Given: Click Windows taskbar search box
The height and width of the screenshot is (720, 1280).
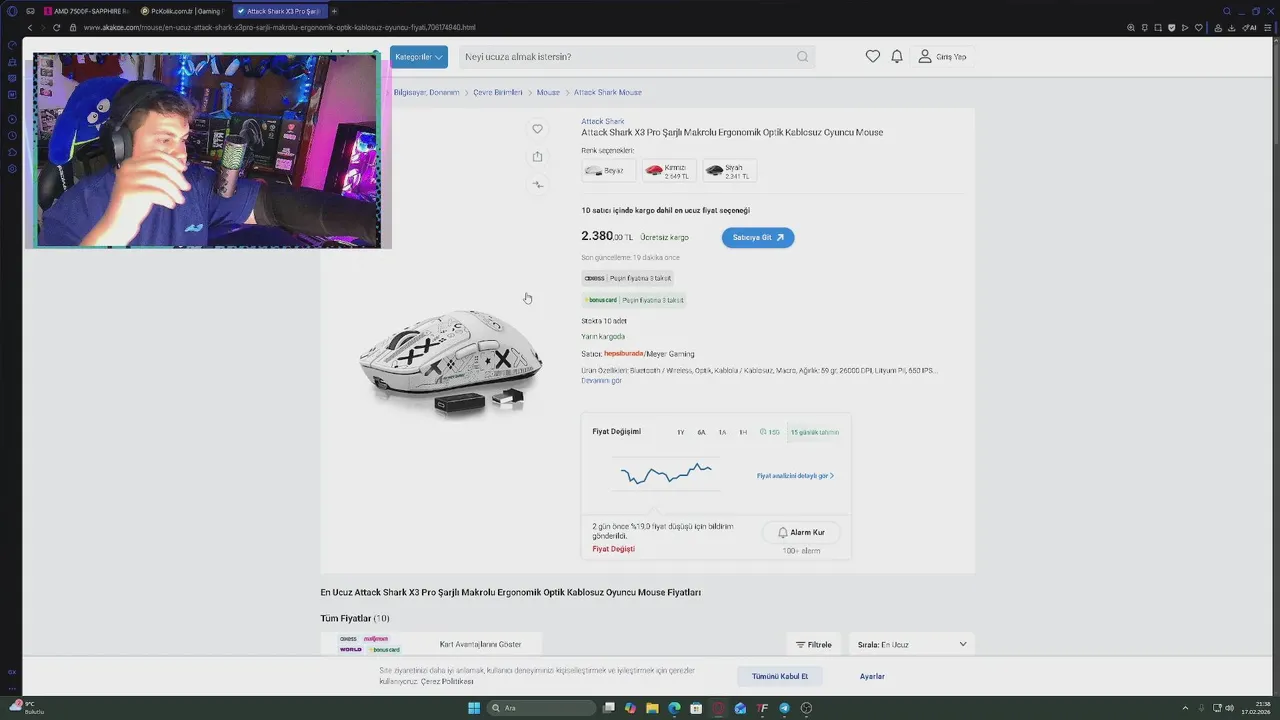Looking at the screenshot, I should (542, 708).
